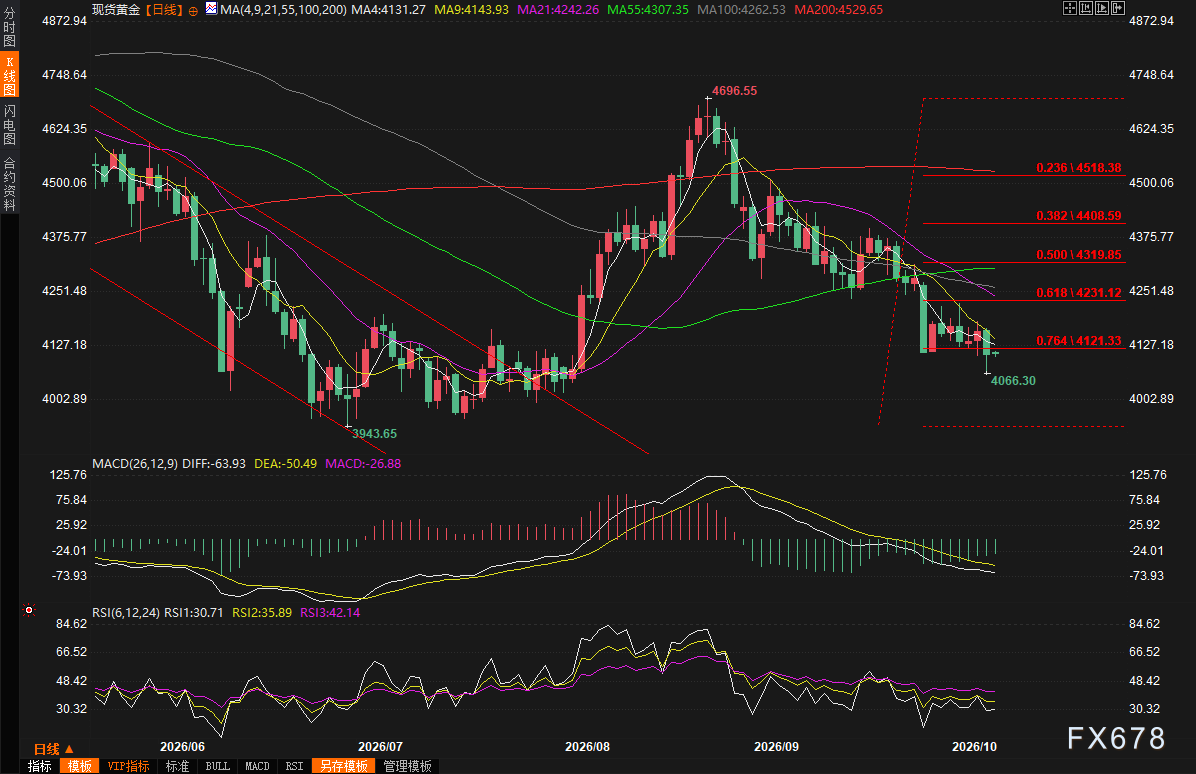Open the 日线 period dropdown arrow
This screenshot has width=1196, height=774.
[69, 749]
